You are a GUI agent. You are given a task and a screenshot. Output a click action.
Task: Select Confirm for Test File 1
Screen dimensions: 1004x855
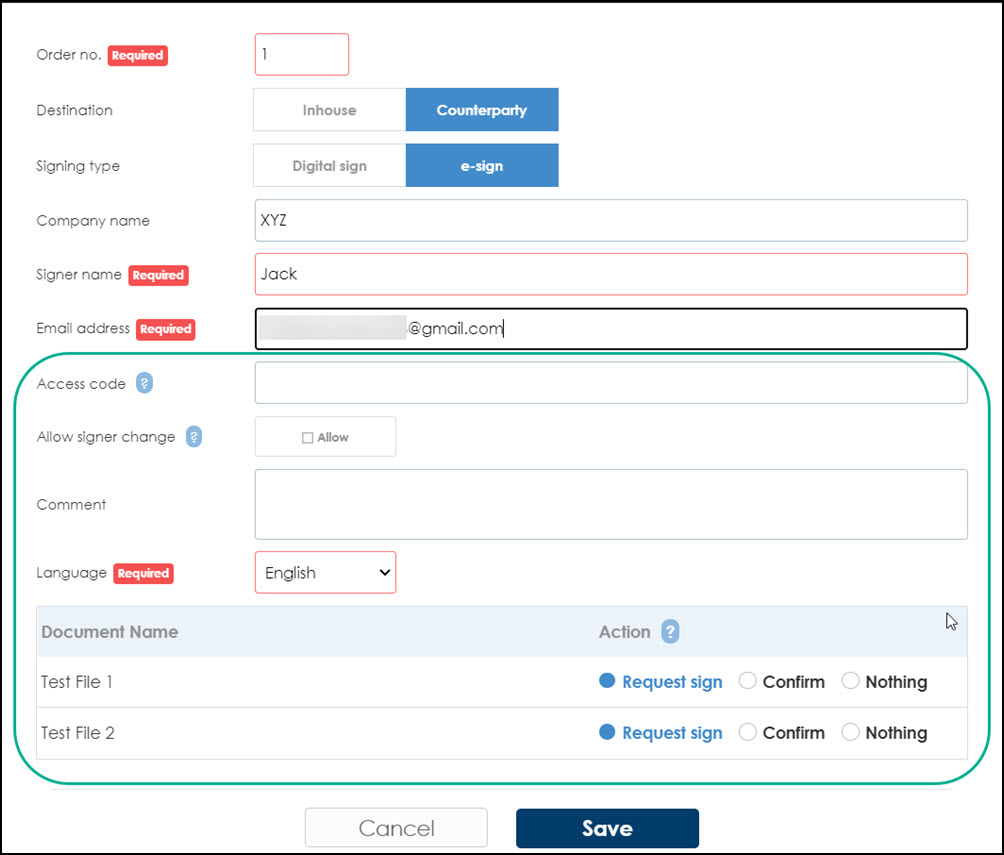pos(747,681)
